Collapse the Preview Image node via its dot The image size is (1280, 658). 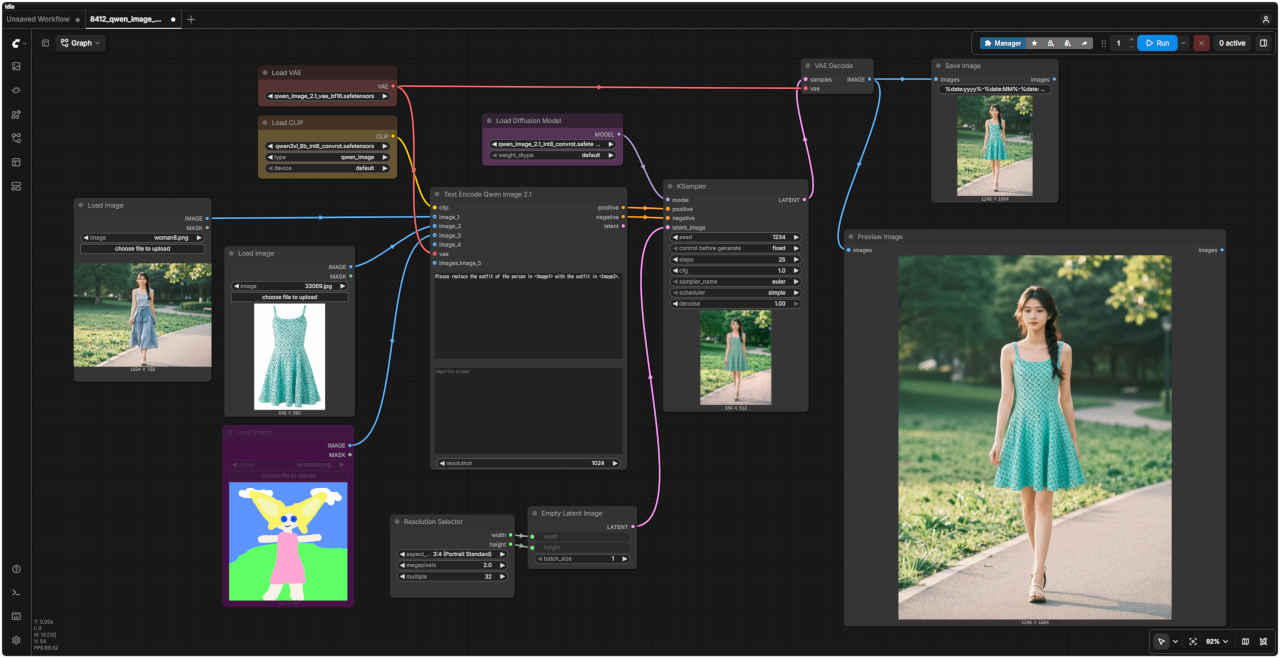pyautogui.click(x=850, y=237)
